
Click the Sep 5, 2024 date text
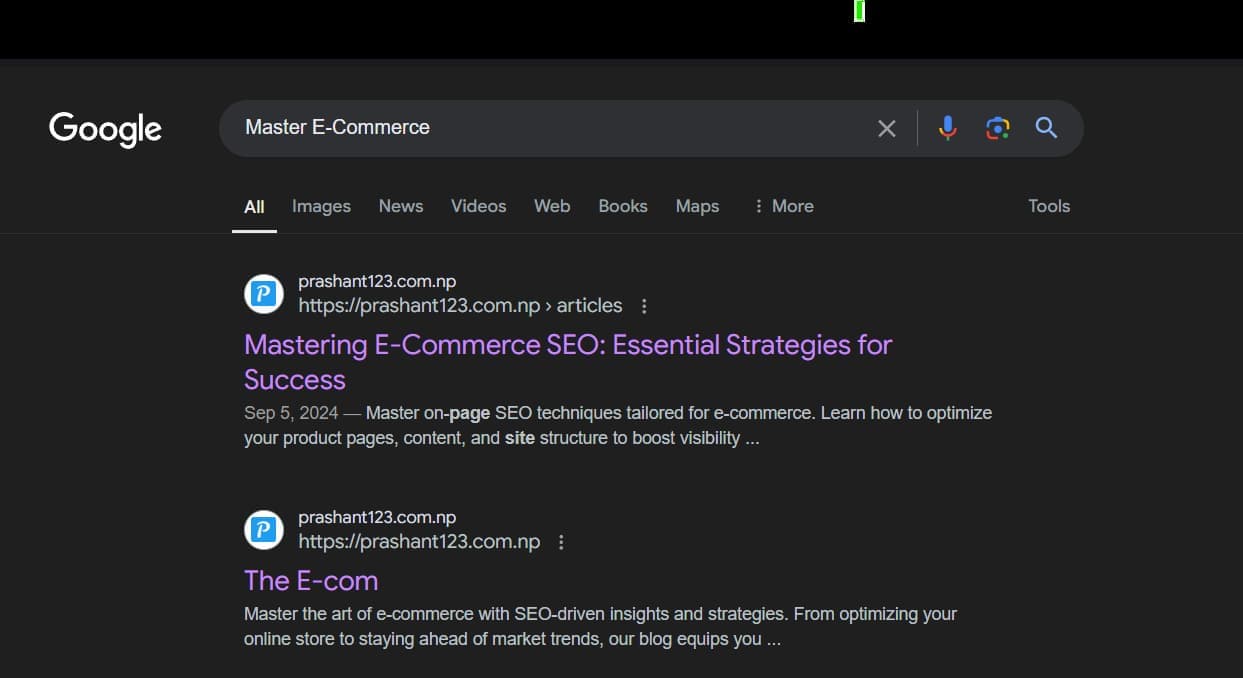290,413
